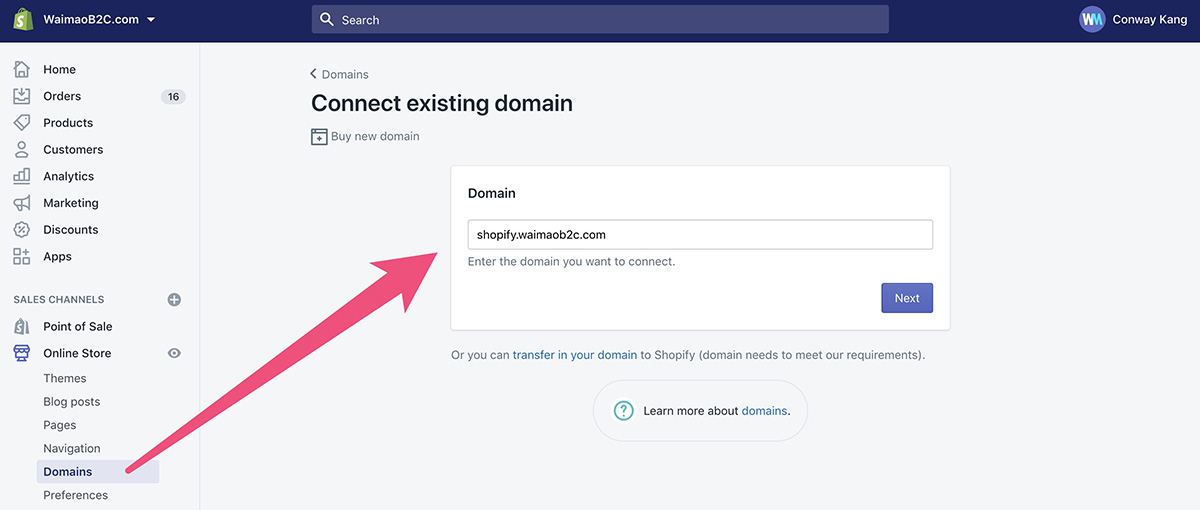Focus the domain text input field
This screenshot has height=510, width=1200.
click(700, 235)
